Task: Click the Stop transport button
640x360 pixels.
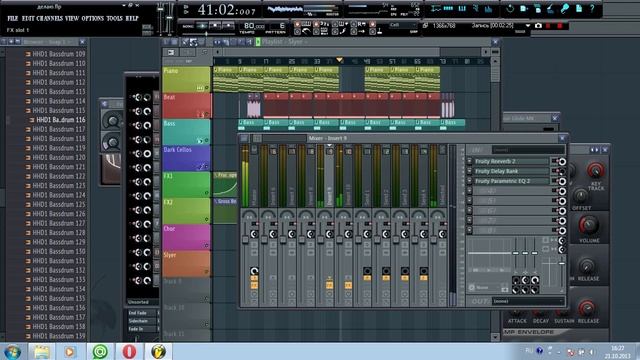Action: [215, 26]
